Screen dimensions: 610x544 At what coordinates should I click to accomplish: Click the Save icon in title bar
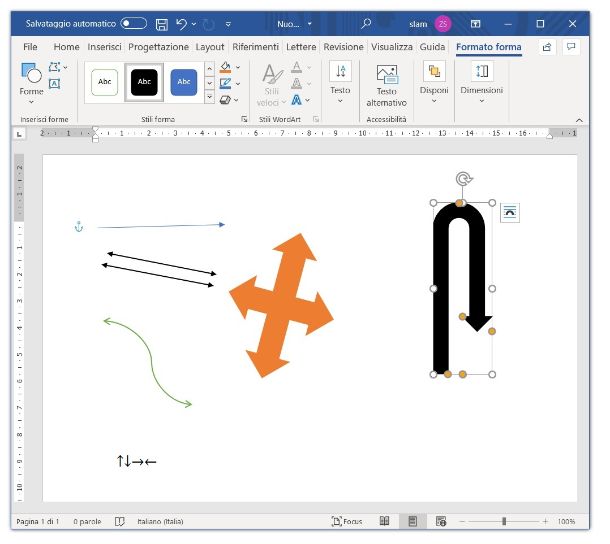click(162, 23)
